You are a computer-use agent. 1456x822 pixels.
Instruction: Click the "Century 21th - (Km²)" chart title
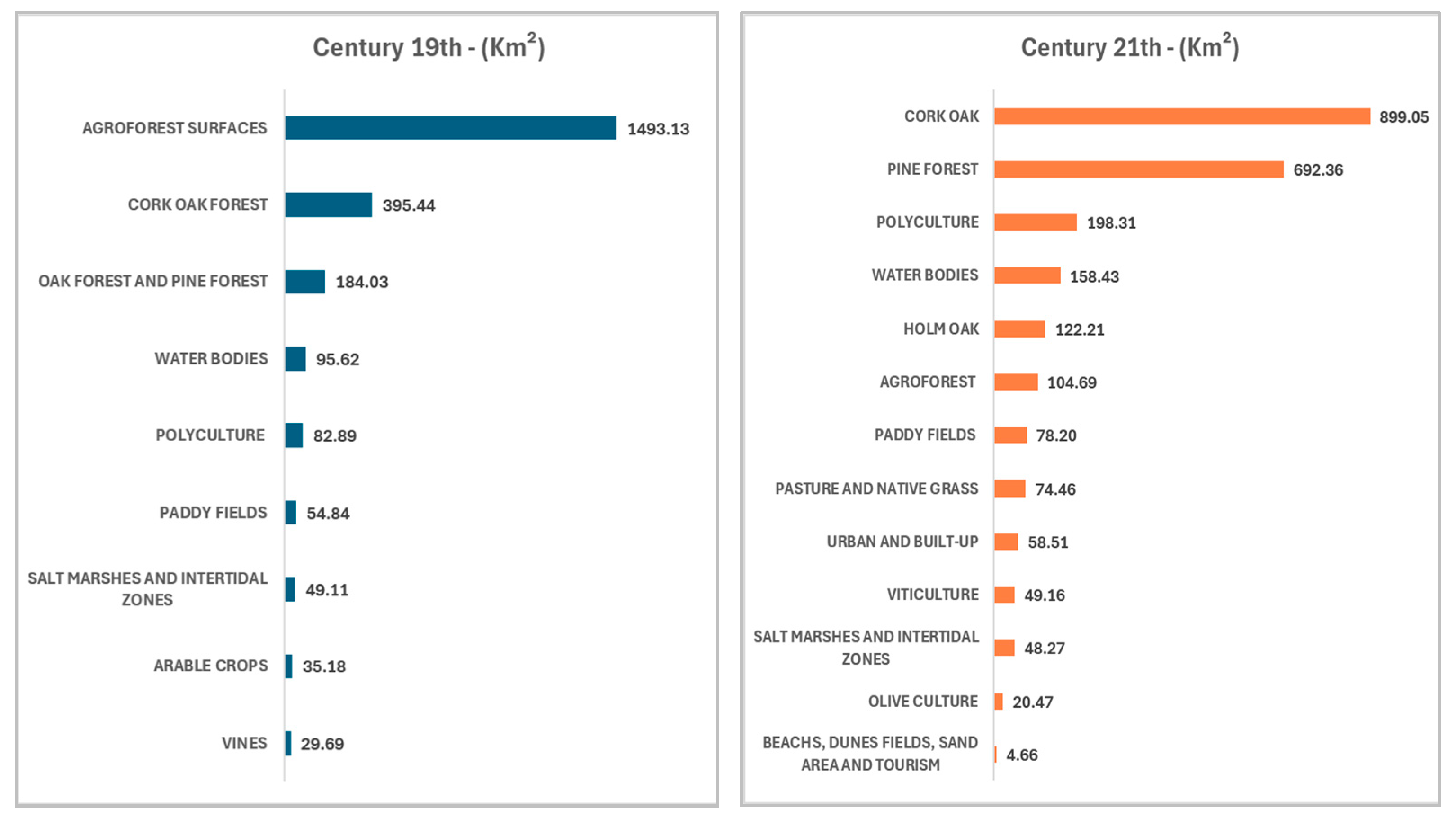[x=1129, y=47]
